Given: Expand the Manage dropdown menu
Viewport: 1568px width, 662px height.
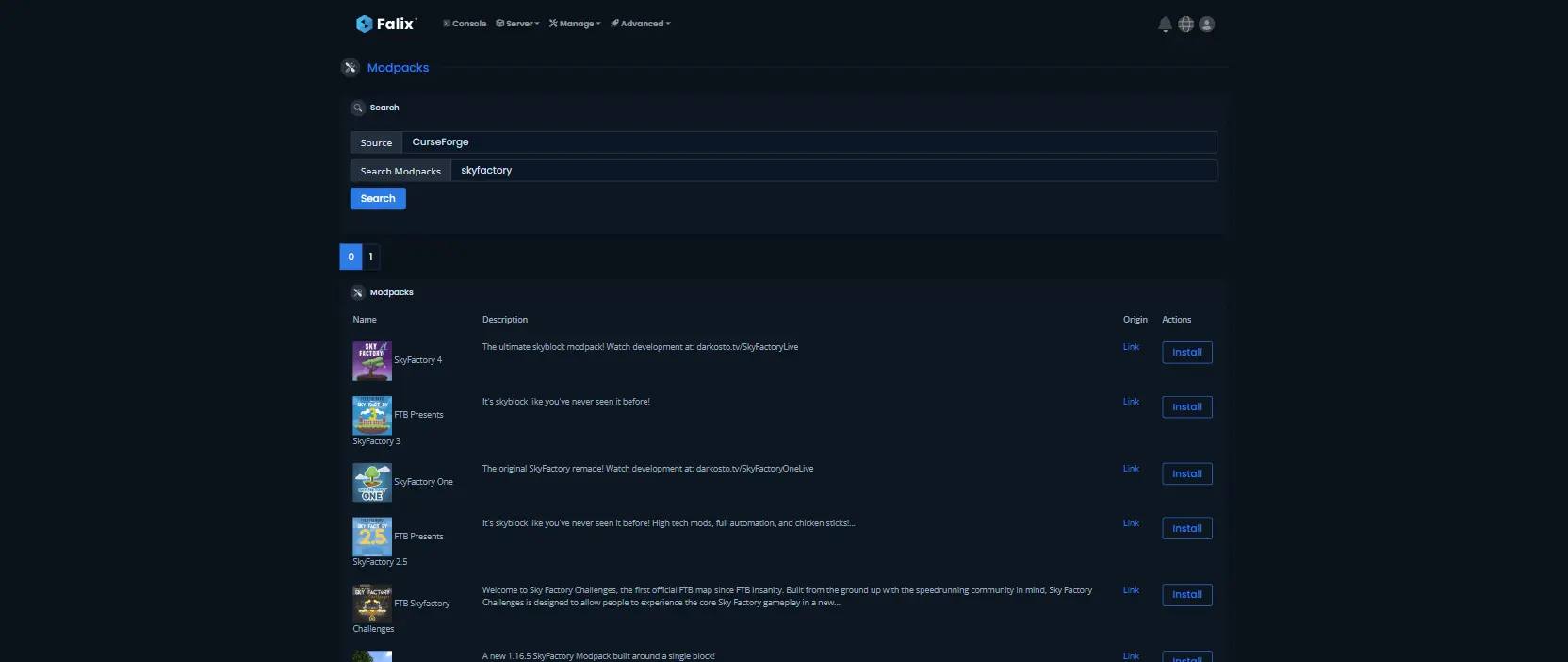Looking at the screenshot, I should pyautogui.click(x=575, y=24).
